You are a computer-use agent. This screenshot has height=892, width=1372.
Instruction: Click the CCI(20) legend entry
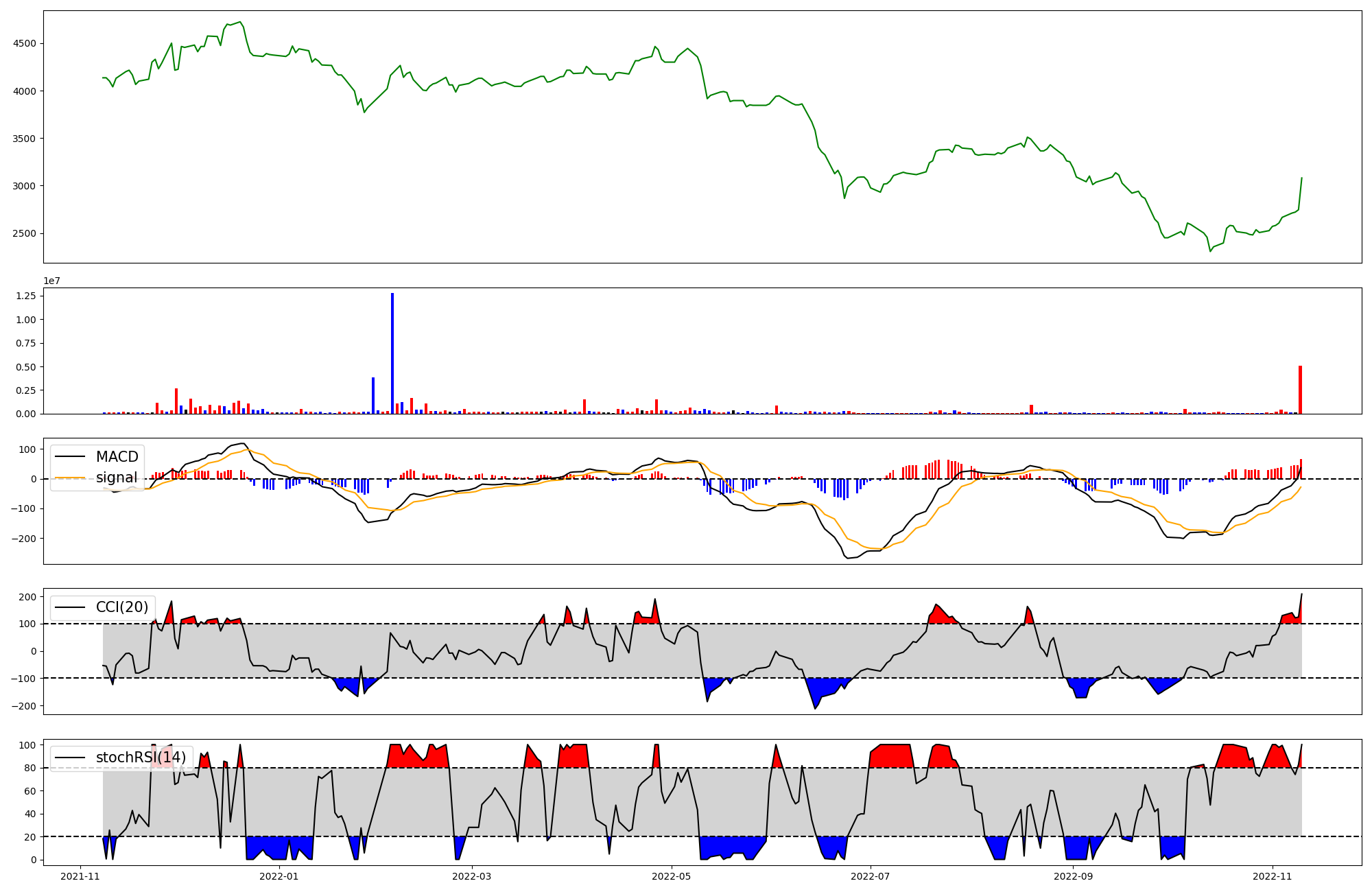[x=122, y=607]
